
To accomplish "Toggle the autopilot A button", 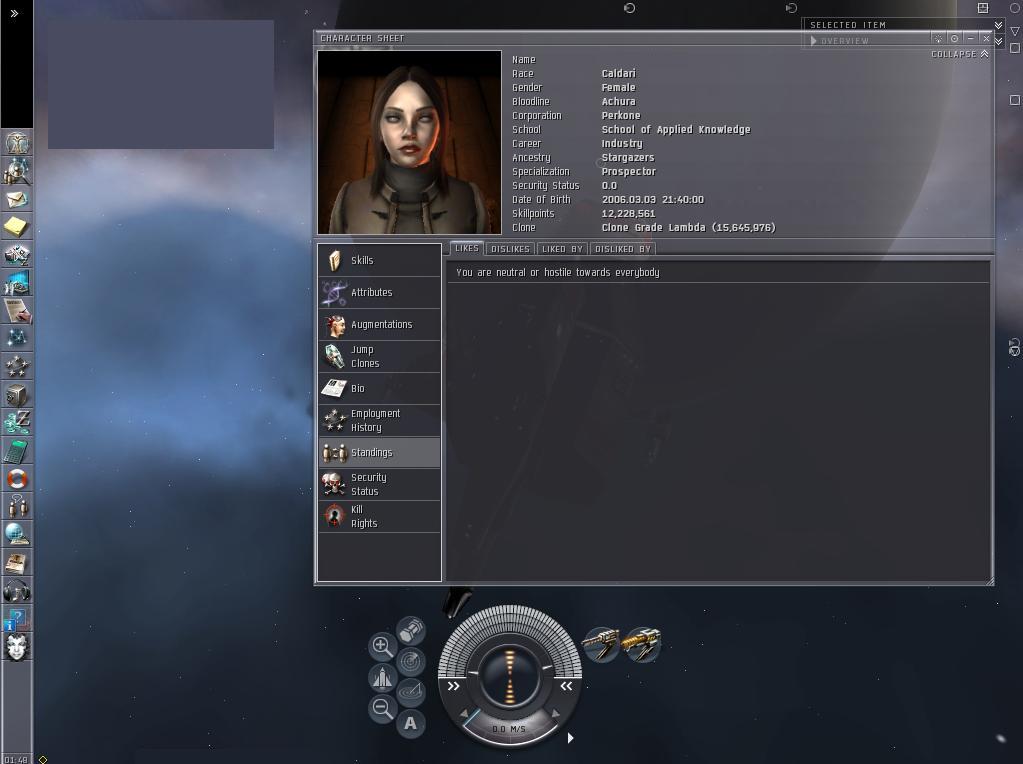I will tap(410, 723).
